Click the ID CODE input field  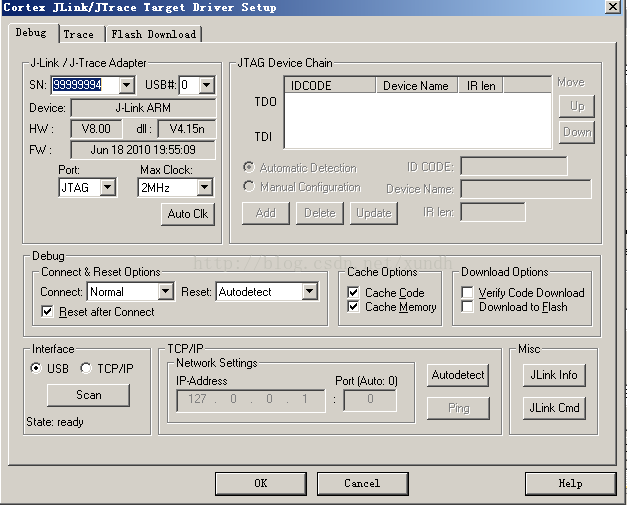click(x=514, y=166)
